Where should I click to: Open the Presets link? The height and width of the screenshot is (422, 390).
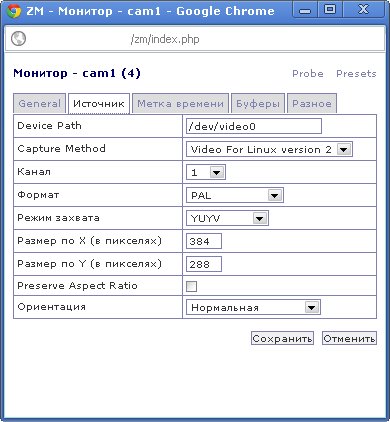click(x=356, y=74)
